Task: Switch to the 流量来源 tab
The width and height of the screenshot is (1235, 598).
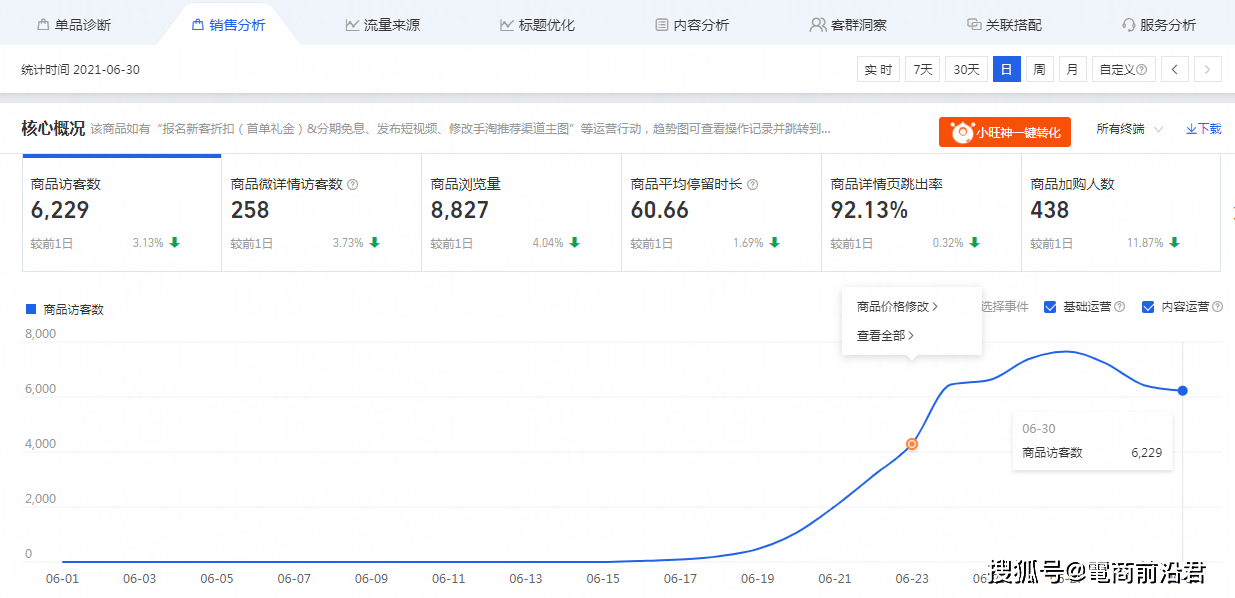Action: coord(382,25)
